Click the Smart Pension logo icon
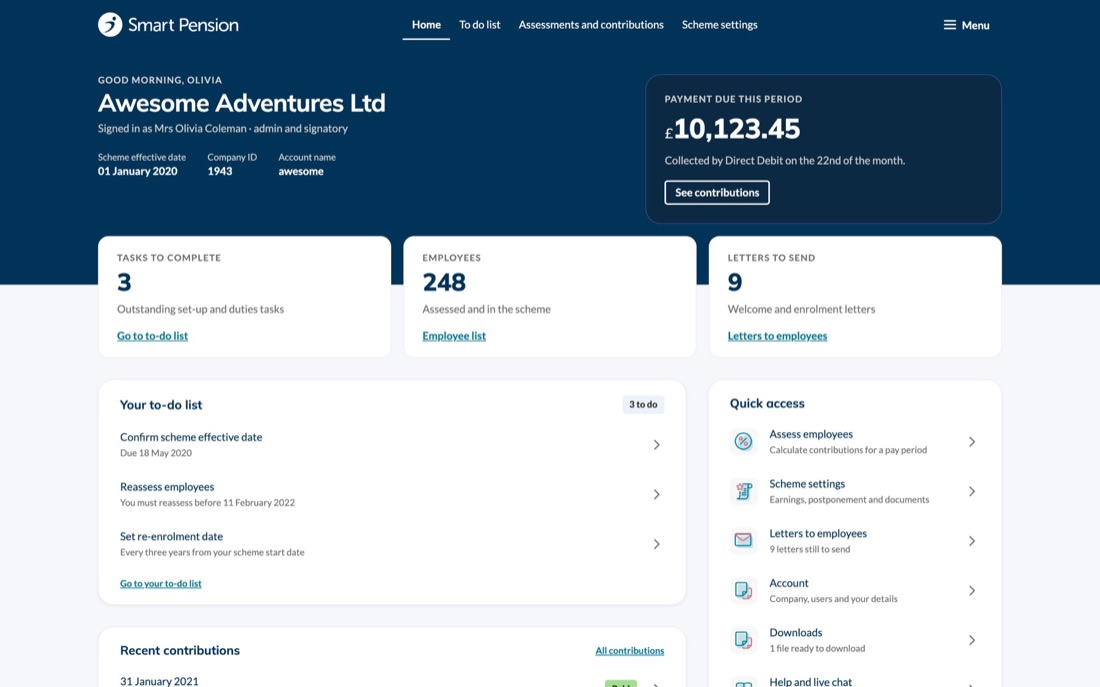 [110, 25]
